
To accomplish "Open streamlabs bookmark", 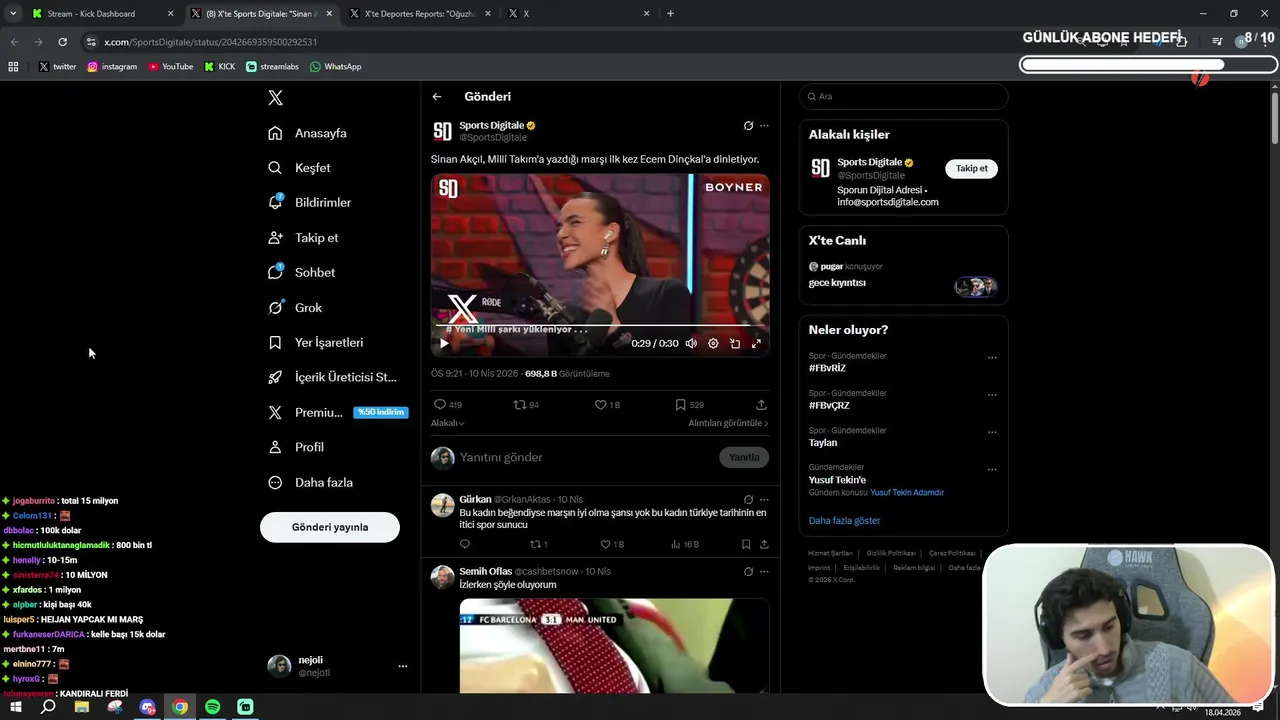I will click(273, 67).
